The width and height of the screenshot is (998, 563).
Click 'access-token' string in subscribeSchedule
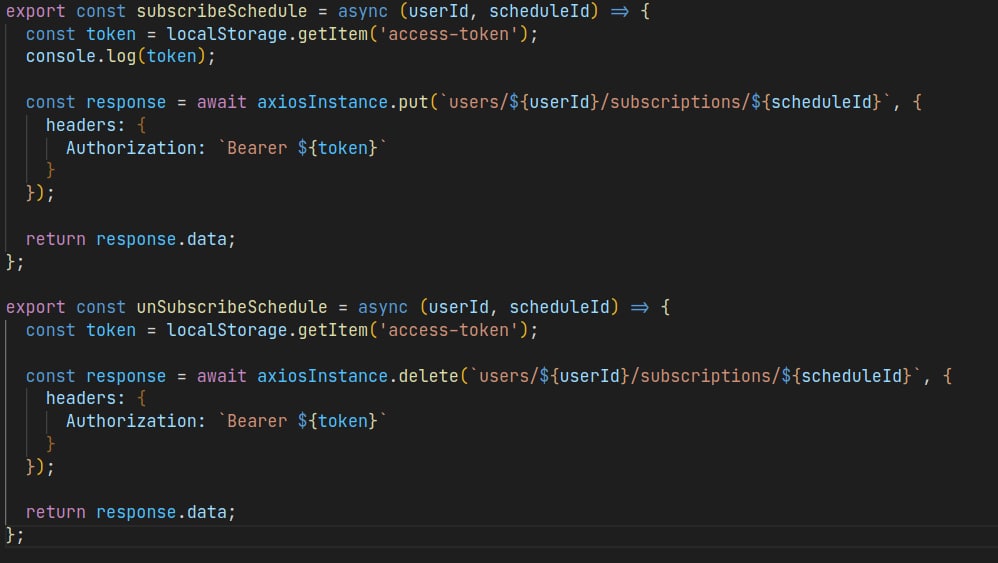click(x=449, y=34)
